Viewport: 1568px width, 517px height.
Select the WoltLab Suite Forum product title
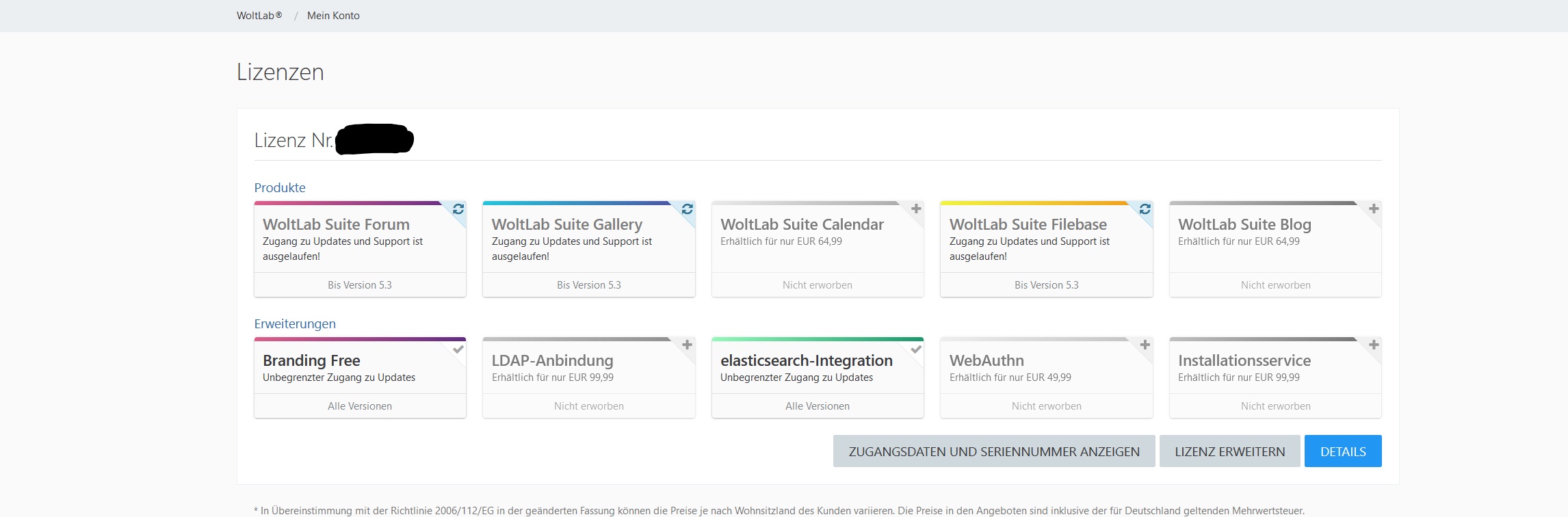[336, 224]
